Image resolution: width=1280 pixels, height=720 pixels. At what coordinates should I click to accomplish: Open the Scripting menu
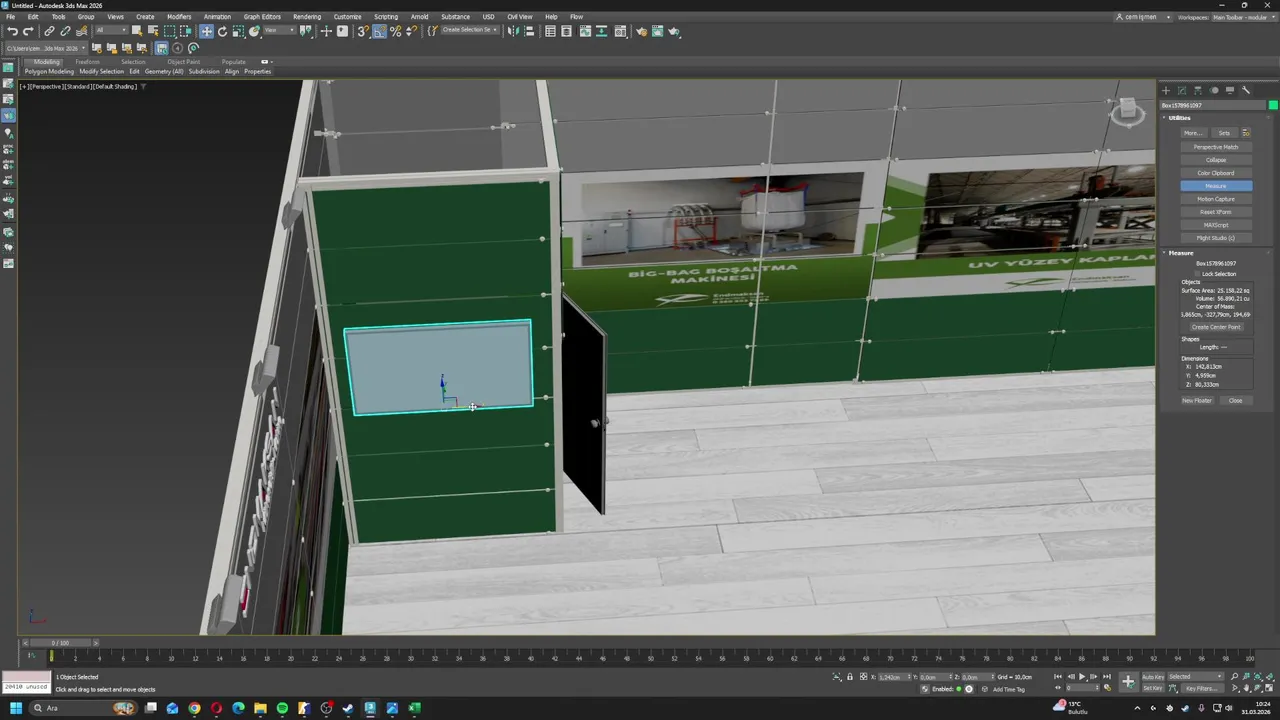pyautogui.click(x=386, y=17)
